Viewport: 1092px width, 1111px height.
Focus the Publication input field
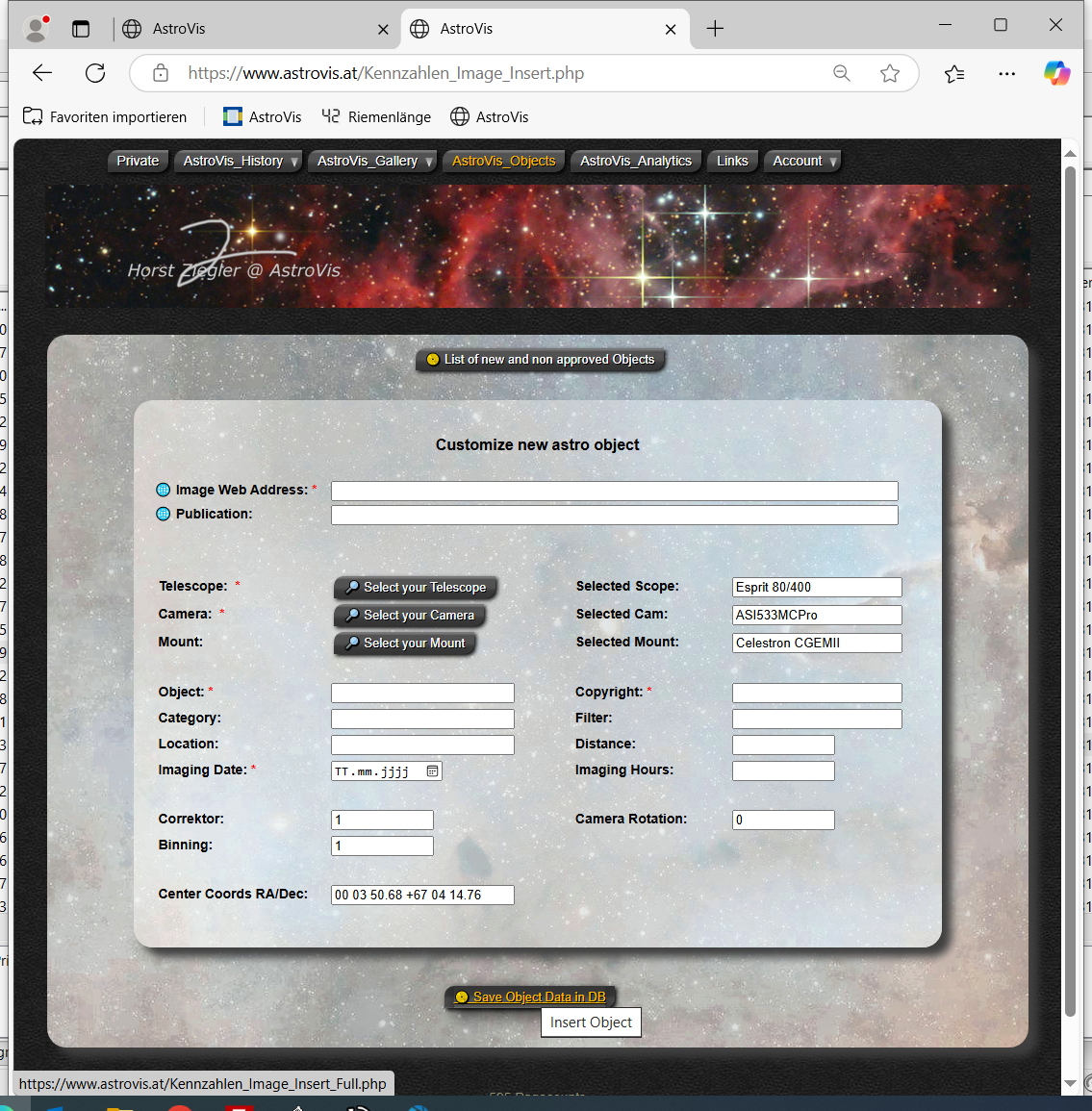coord(615,516)
